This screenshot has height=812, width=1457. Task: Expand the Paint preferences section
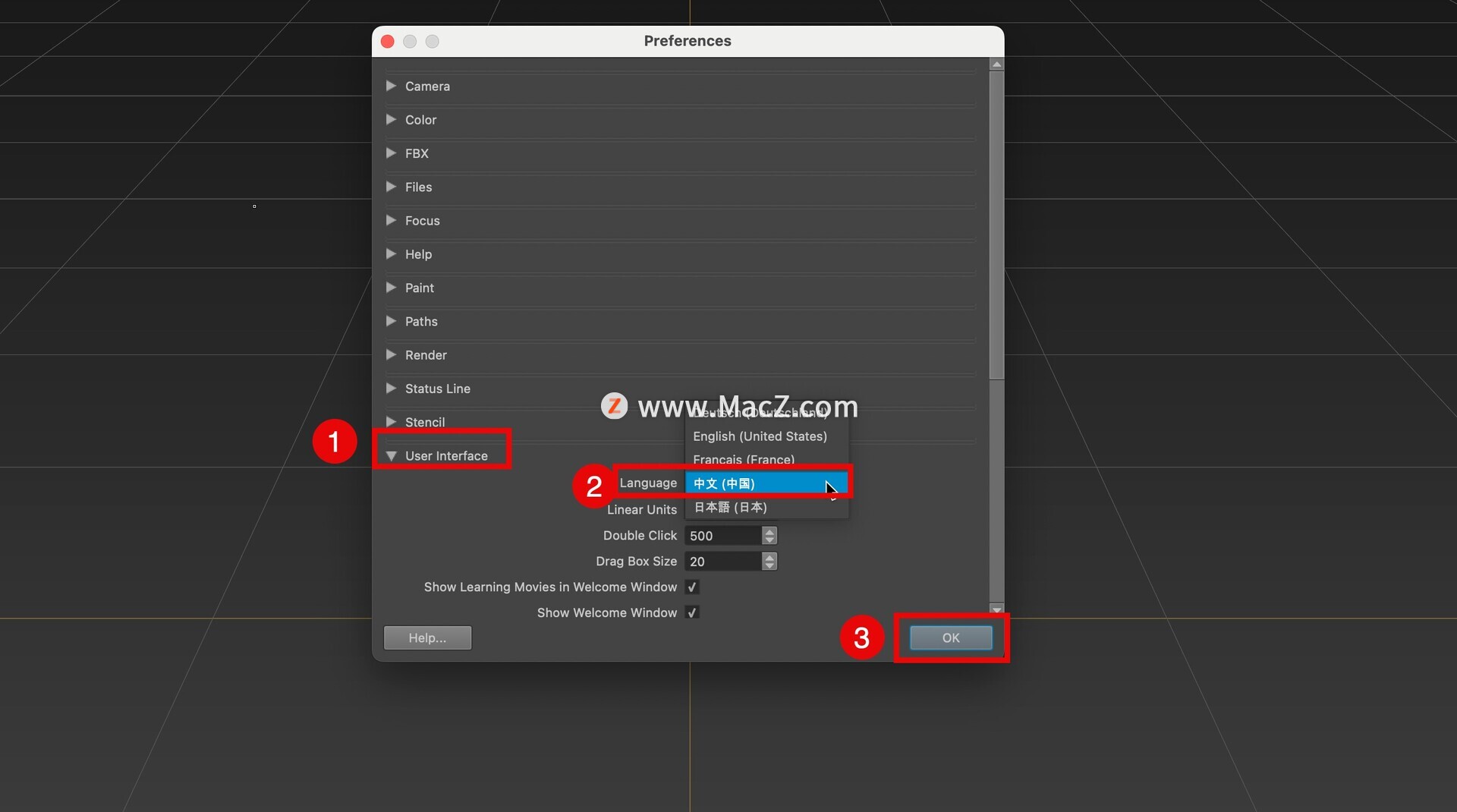392,288
